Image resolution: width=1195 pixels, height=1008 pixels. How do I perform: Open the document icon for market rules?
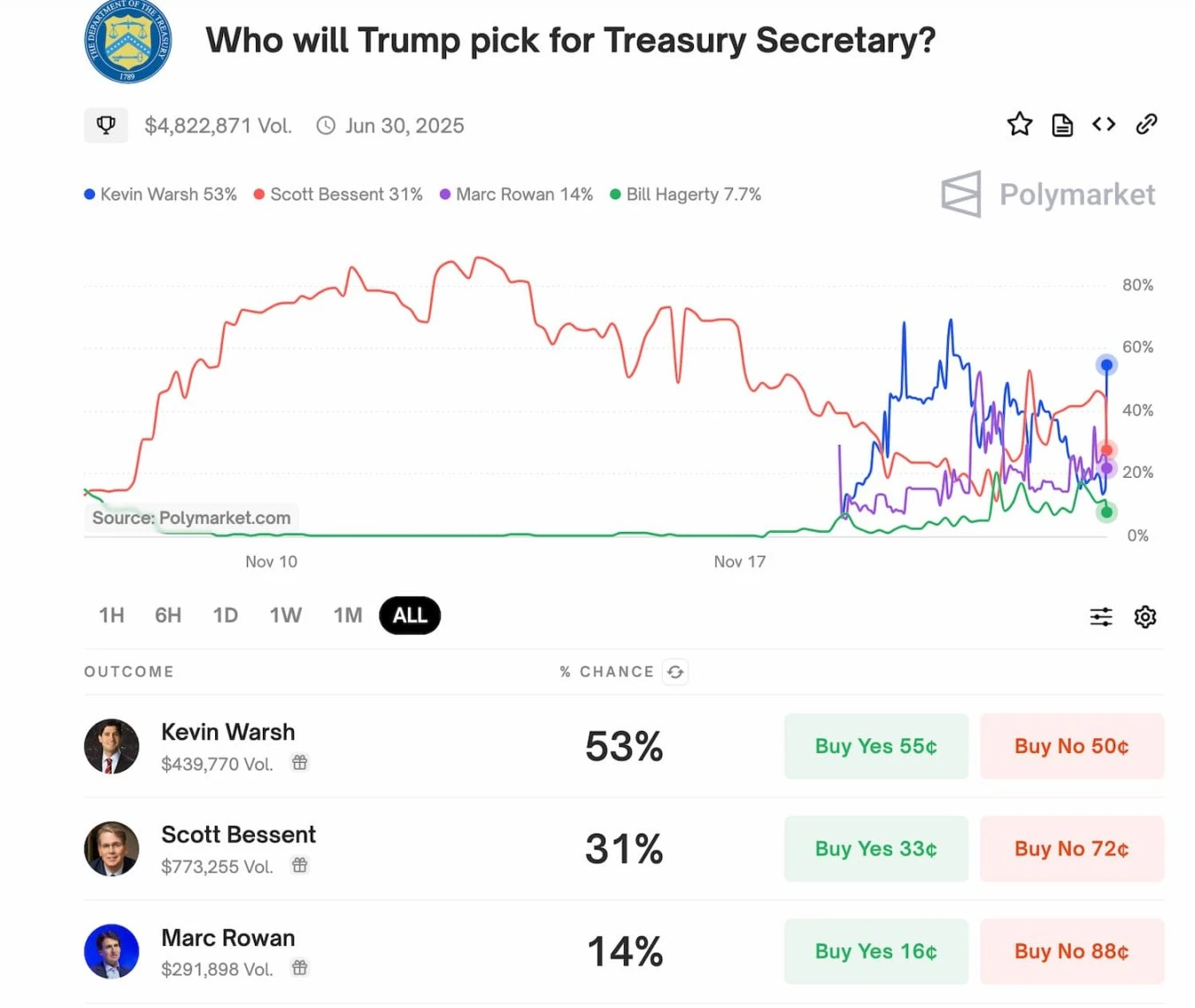point(1062,126)
